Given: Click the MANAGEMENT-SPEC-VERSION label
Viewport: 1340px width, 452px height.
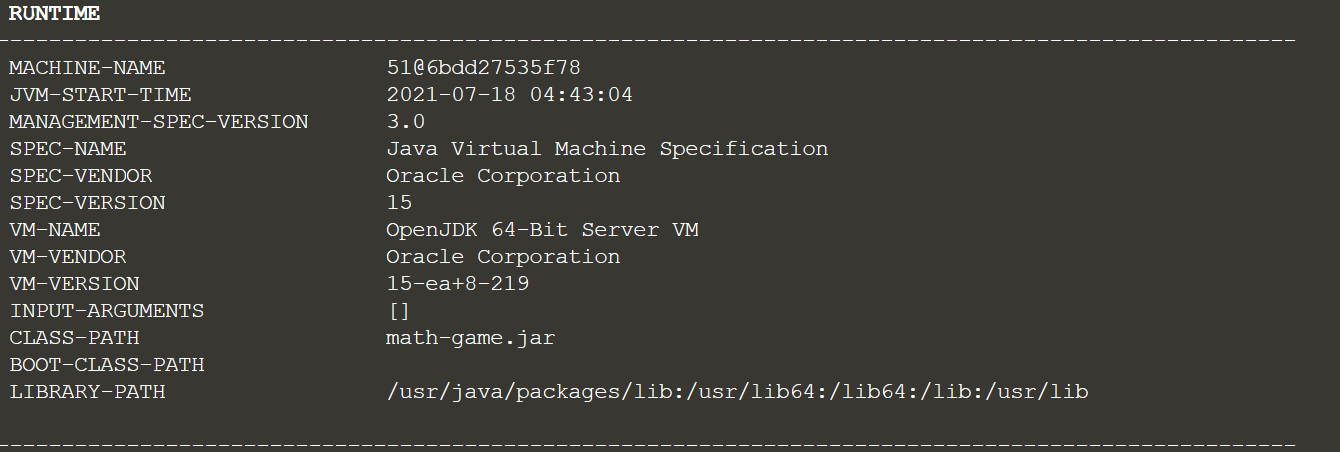Looking at the screenshot, I should coord(159,122).
